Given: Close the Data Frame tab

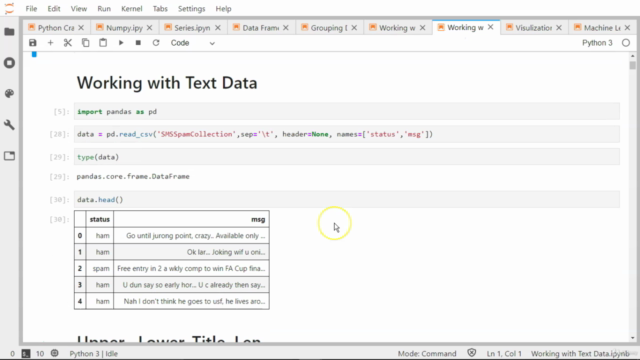Looking at the screenshot, I should [x=286, y=28].
